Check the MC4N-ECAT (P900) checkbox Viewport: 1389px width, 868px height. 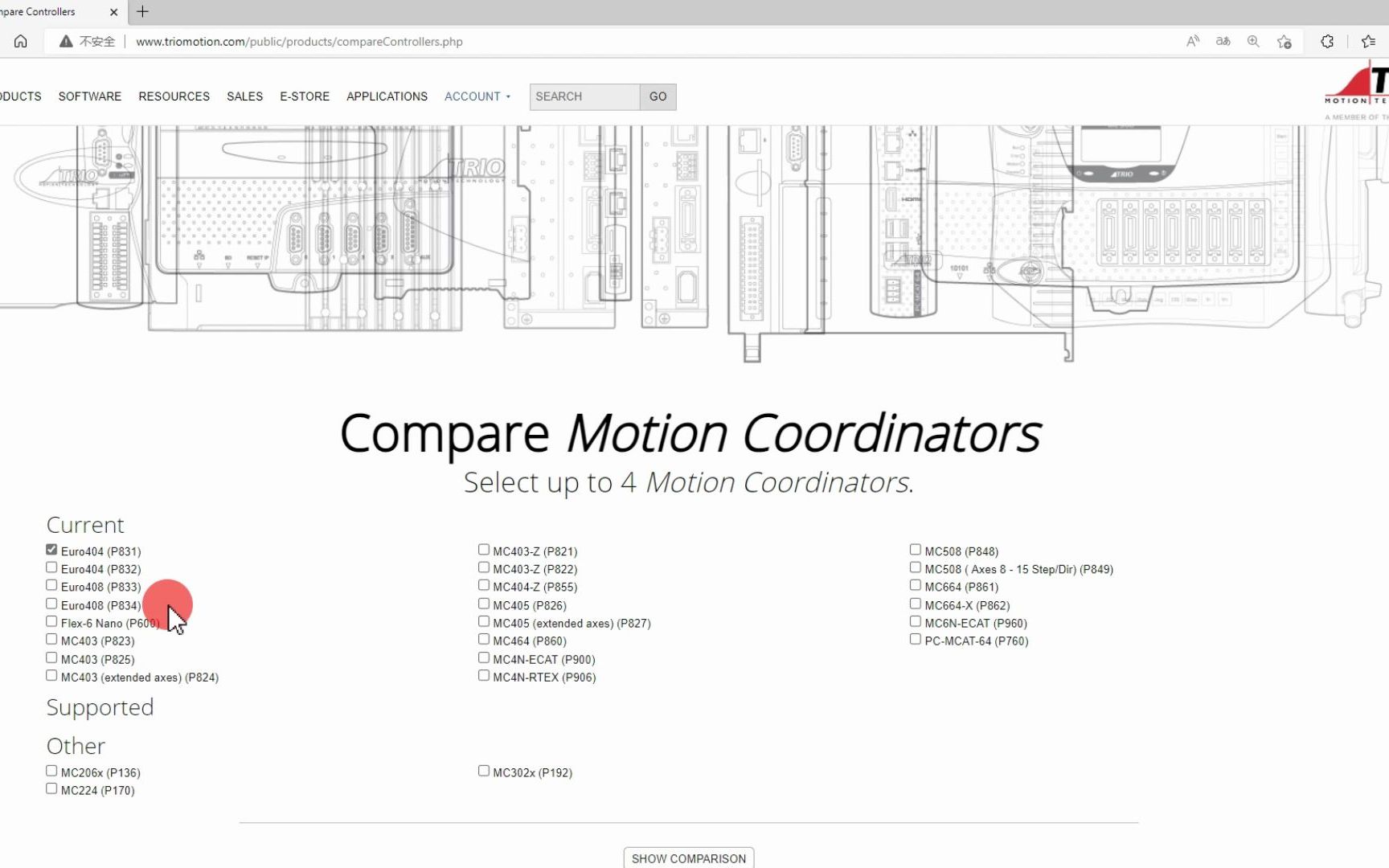[x=484, y=657]
